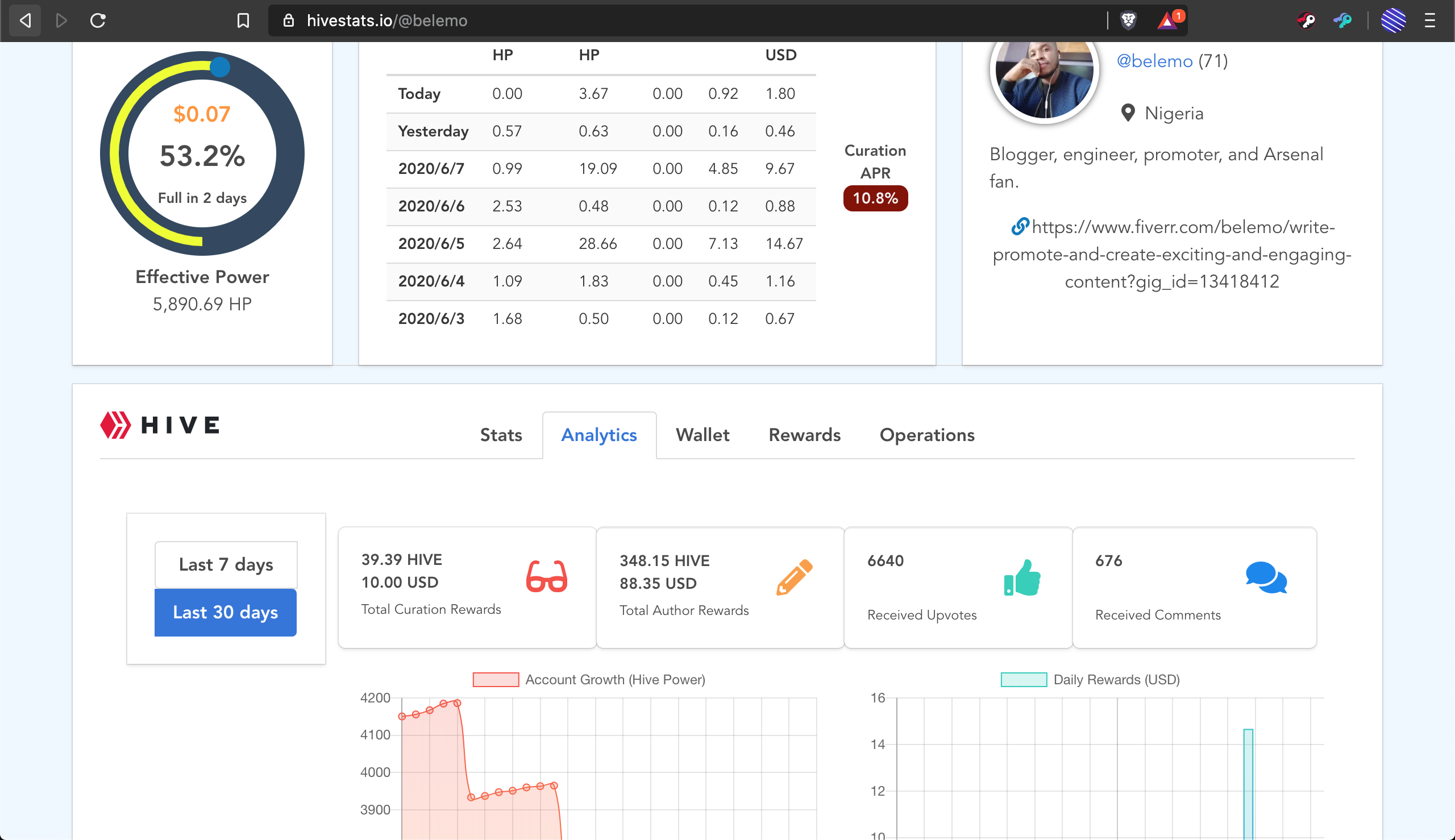Open Brave Shields lion icon
The image size is (1455, 840).
click(x=1128, y=21)
